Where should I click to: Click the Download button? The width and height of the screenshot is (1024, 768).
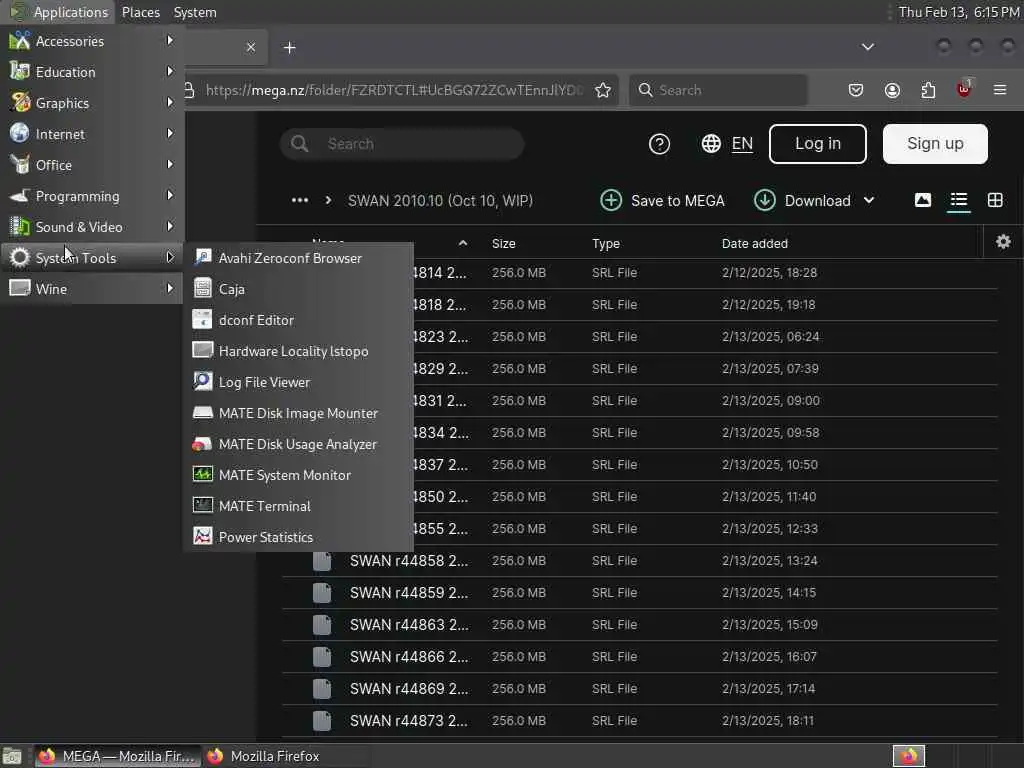pos(802,200)
